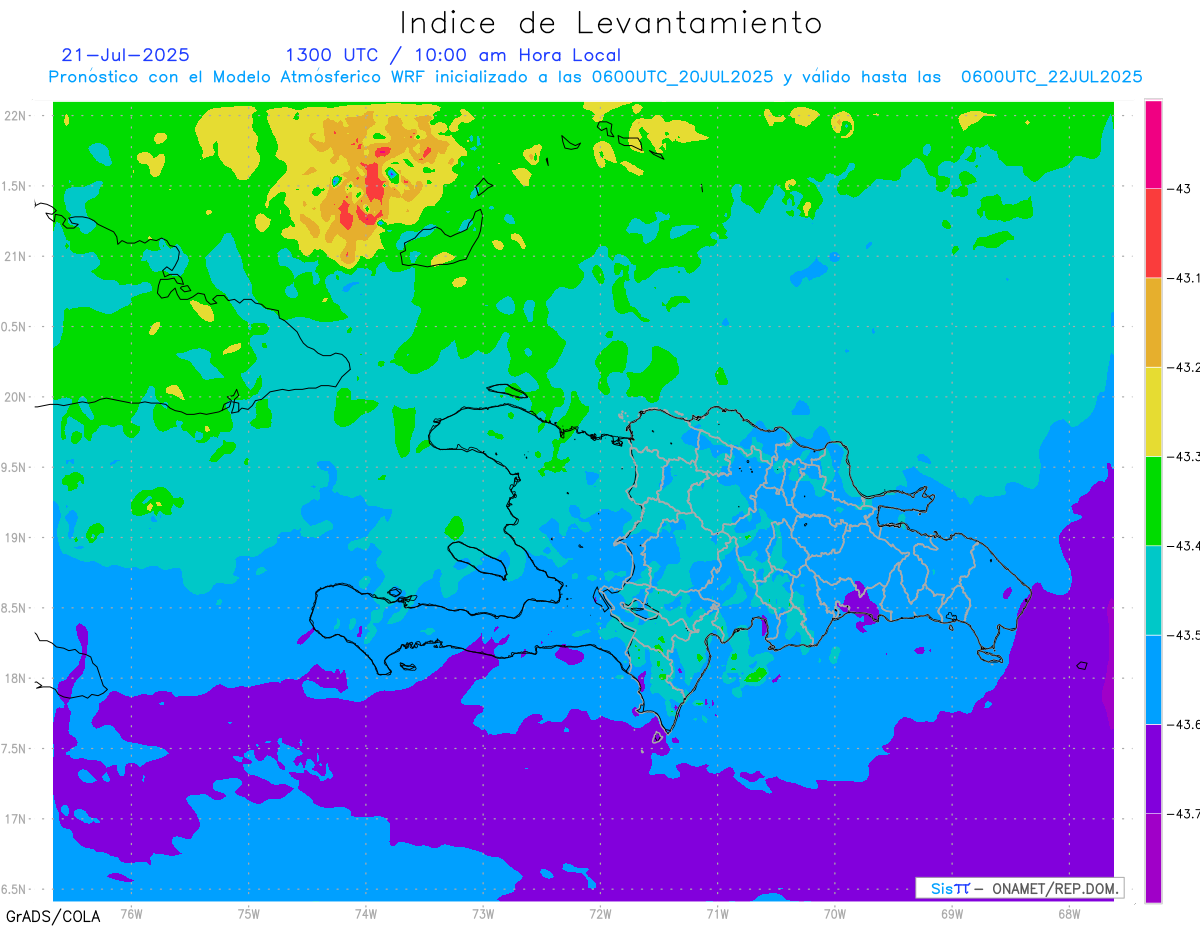Select the date text "21-Jul-2025"

(x=125, y=55)
